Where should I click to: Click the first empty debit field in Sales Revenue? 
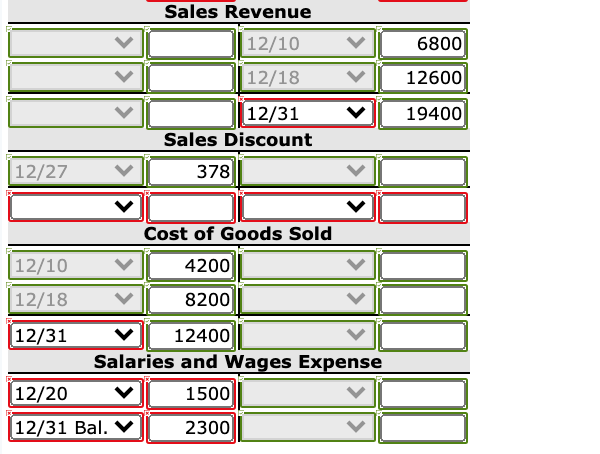tap(191, 44)
